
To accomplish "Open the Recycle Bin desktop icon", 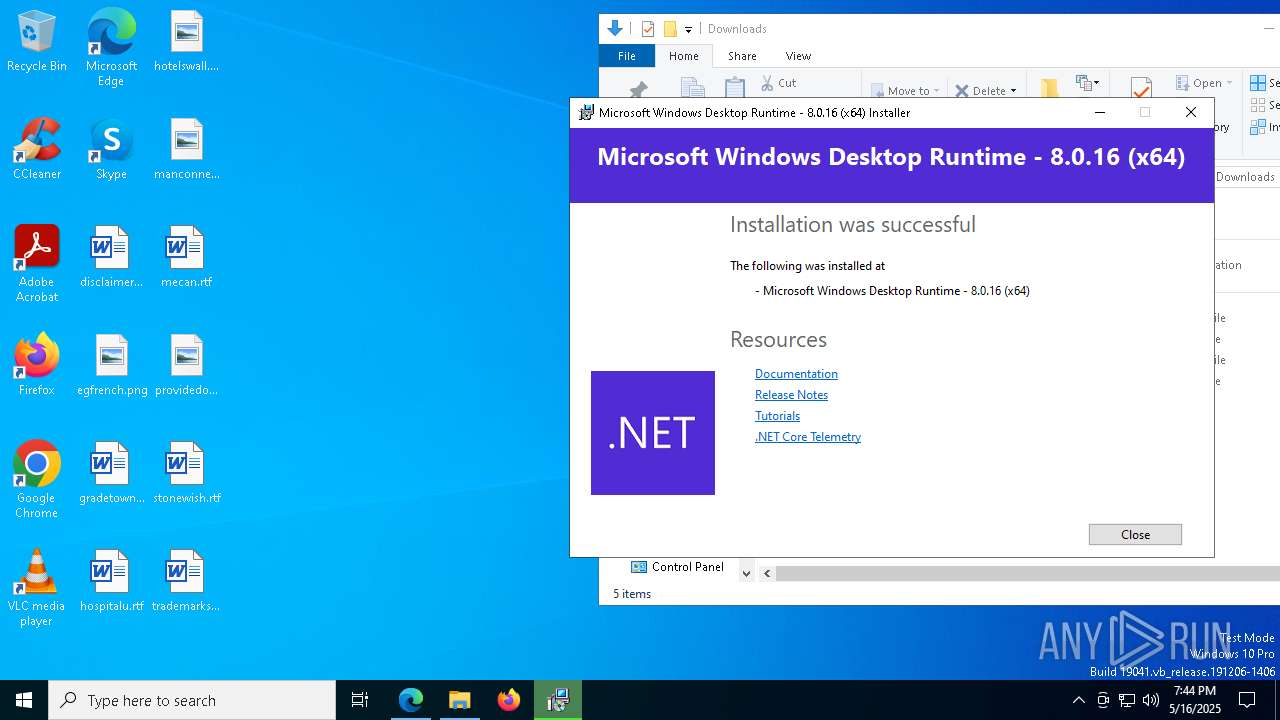I will 37,41.
